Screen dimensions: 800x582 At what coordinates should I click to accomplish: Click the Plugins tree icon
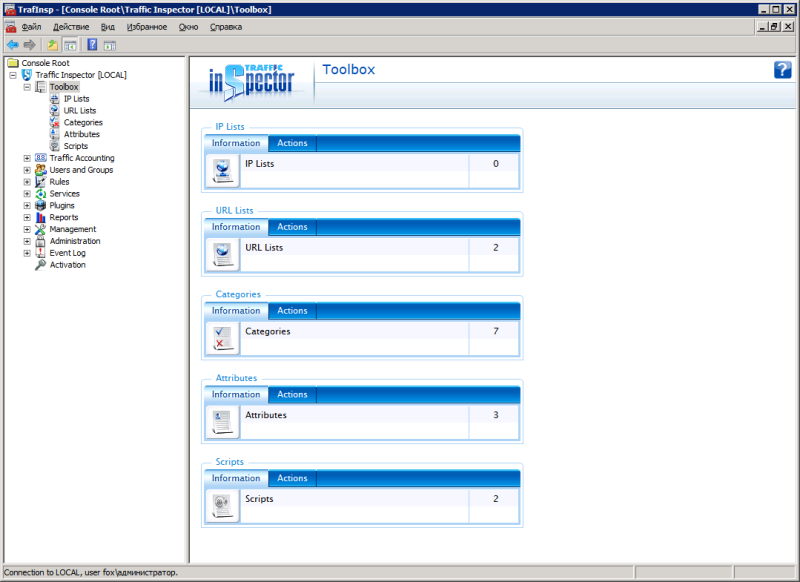pos(40,205)
